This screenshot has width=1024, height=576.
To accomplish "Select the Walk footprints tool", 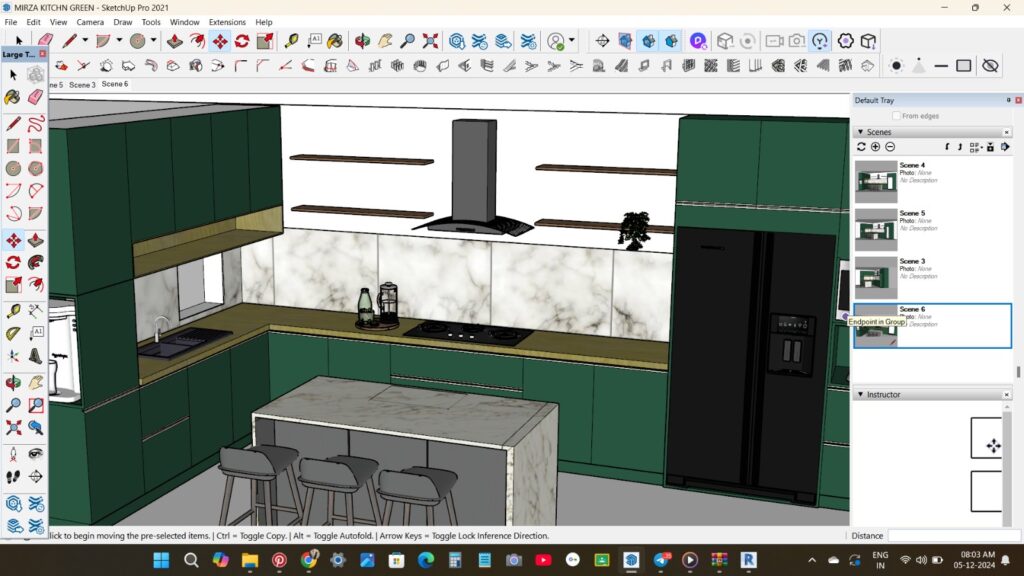I will pyautogui.click(x=13, y=477).
